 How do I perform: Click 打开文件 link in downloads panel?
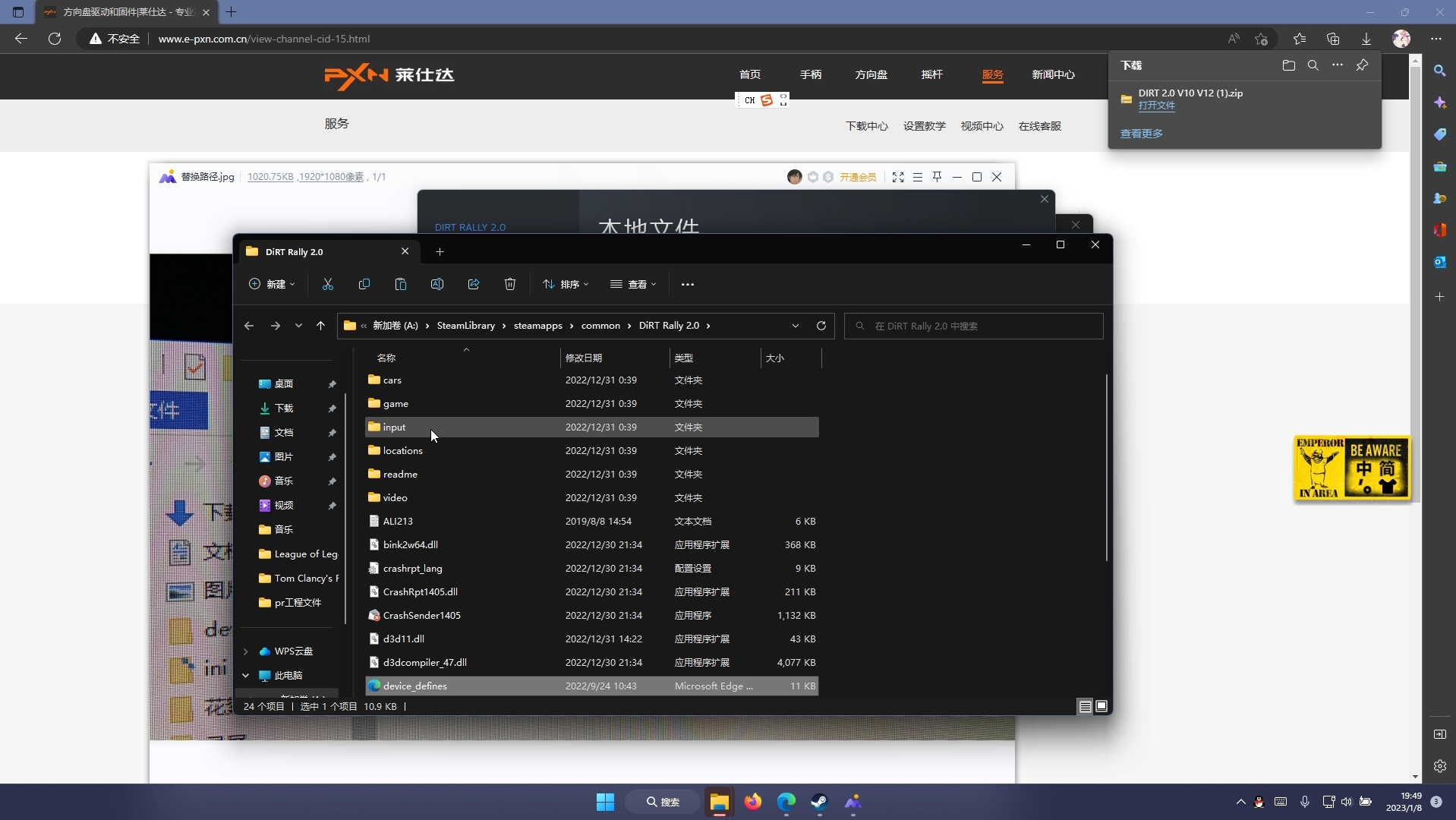pos(1156,106)
